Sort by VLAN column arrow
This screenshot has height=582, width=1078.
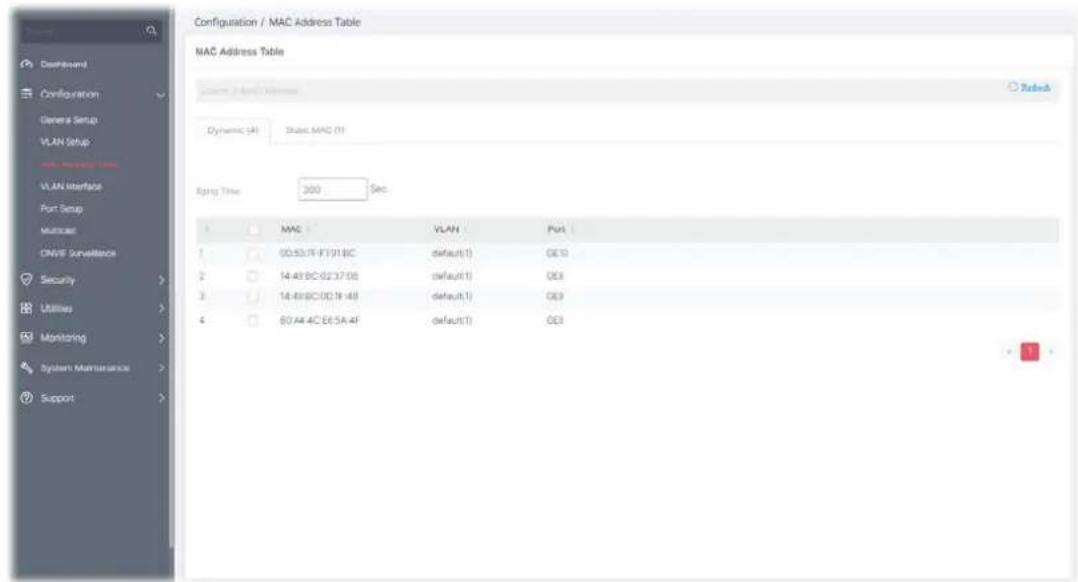pyautogui.click(x=466, y=230)
